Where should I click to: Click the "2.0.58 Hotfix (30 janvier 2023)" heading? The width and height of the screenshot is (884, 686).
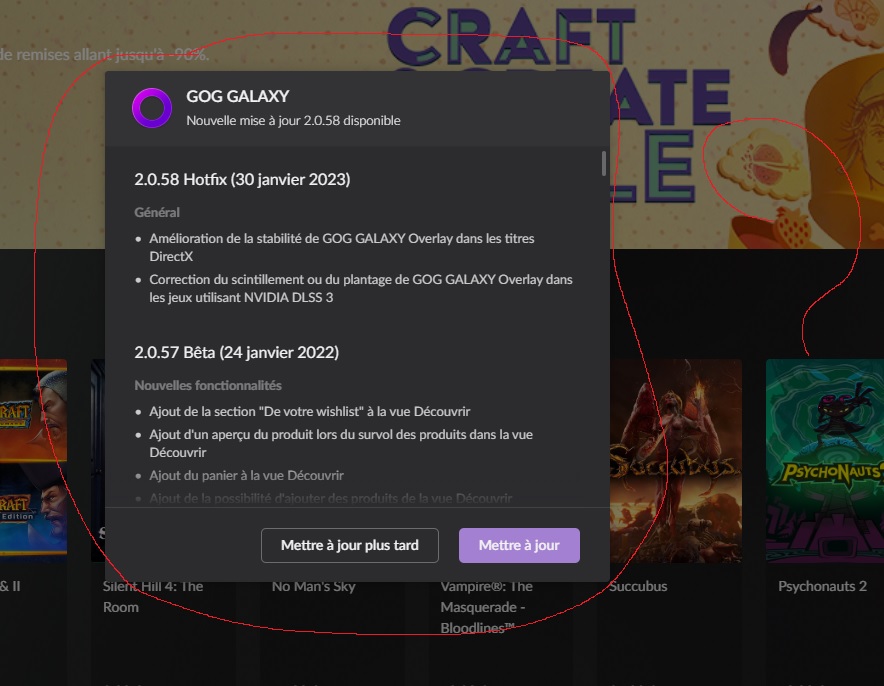point(242,179)
